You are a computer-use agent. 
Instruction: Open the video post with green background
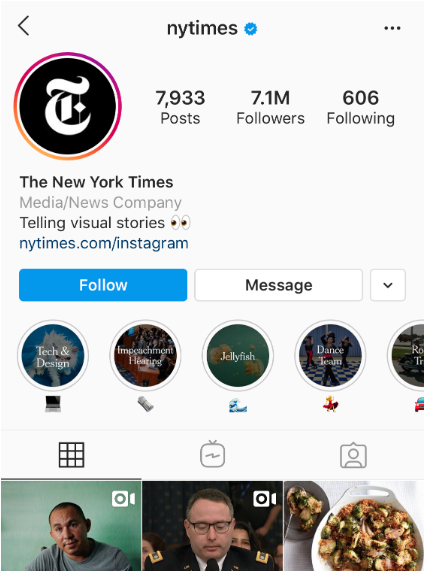(71, 526)
